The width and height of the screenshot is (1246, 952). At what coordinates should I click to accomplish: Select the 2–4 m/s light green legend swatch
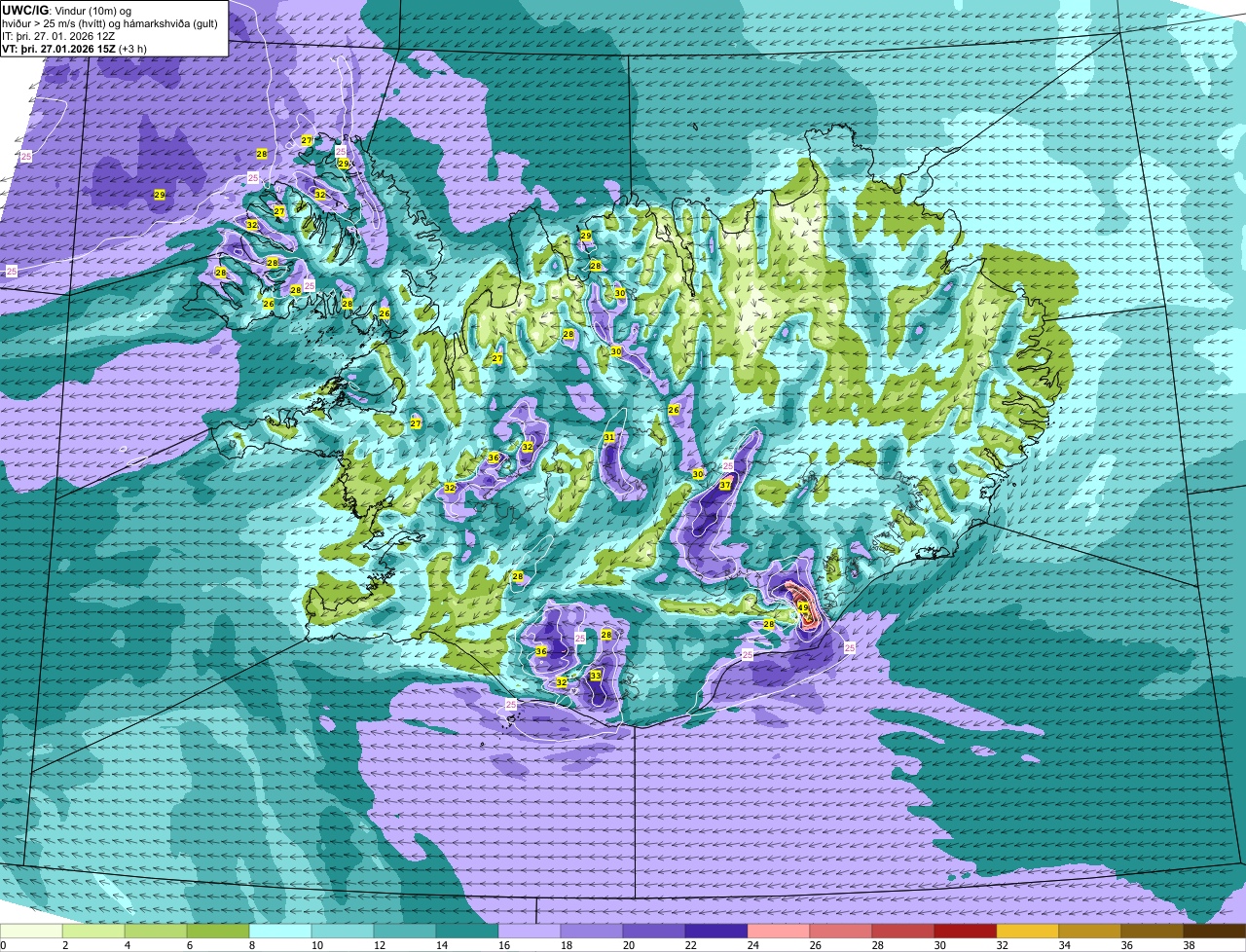pyautogui.click(x=93, y=932)
